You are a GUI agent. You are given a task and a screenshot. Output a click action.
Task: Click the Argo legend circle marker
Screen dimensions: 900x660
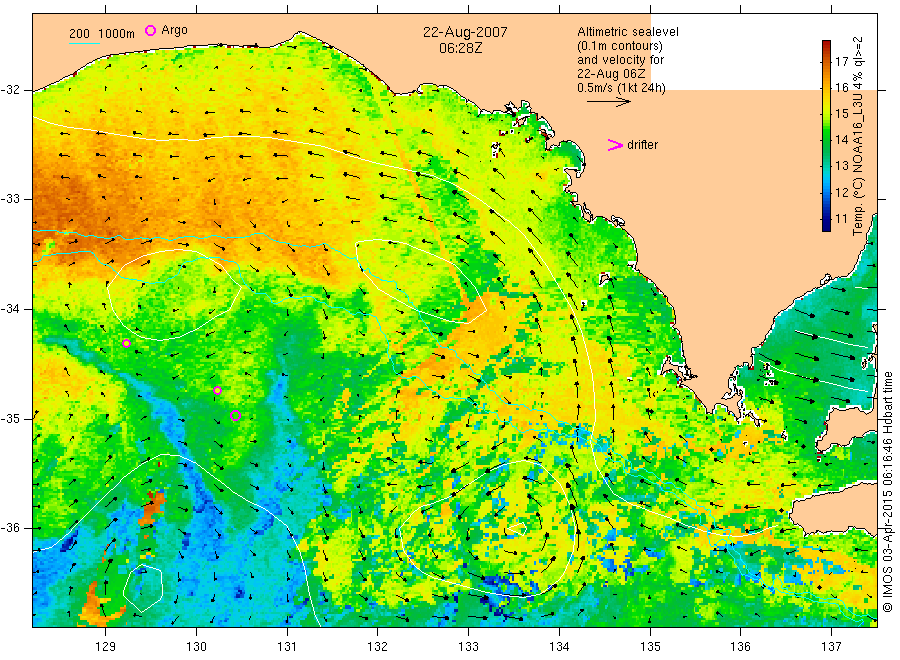coord(150,30)
